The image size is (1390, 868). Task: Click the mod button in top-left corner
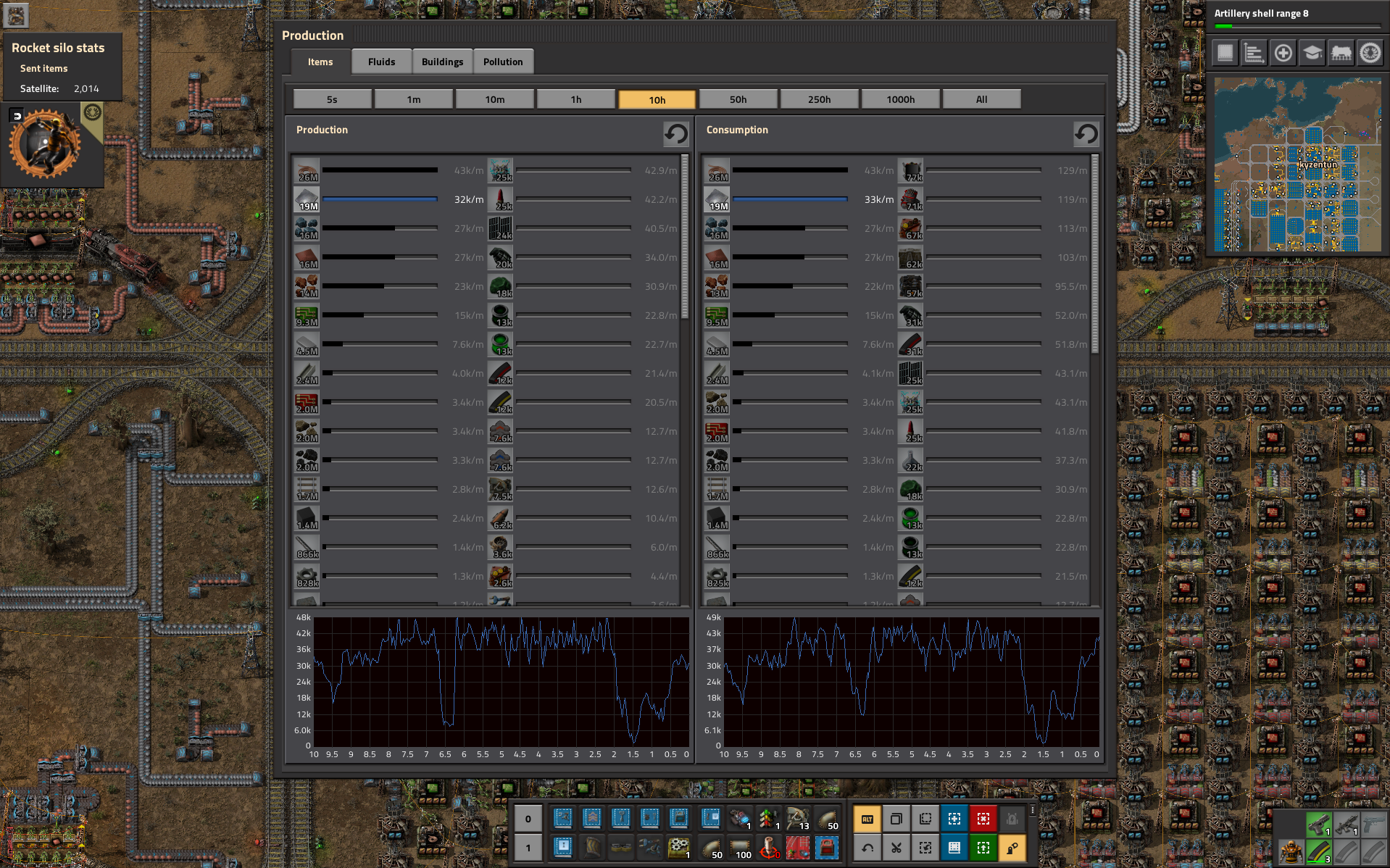(x=16, y=14)
